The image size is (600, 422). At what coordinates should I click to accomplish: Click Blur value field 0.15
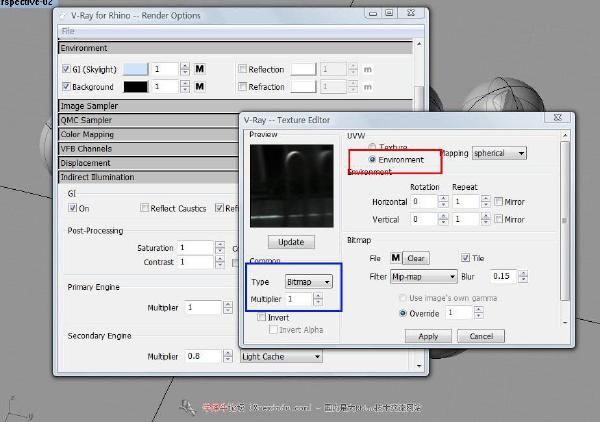(504, 276)
